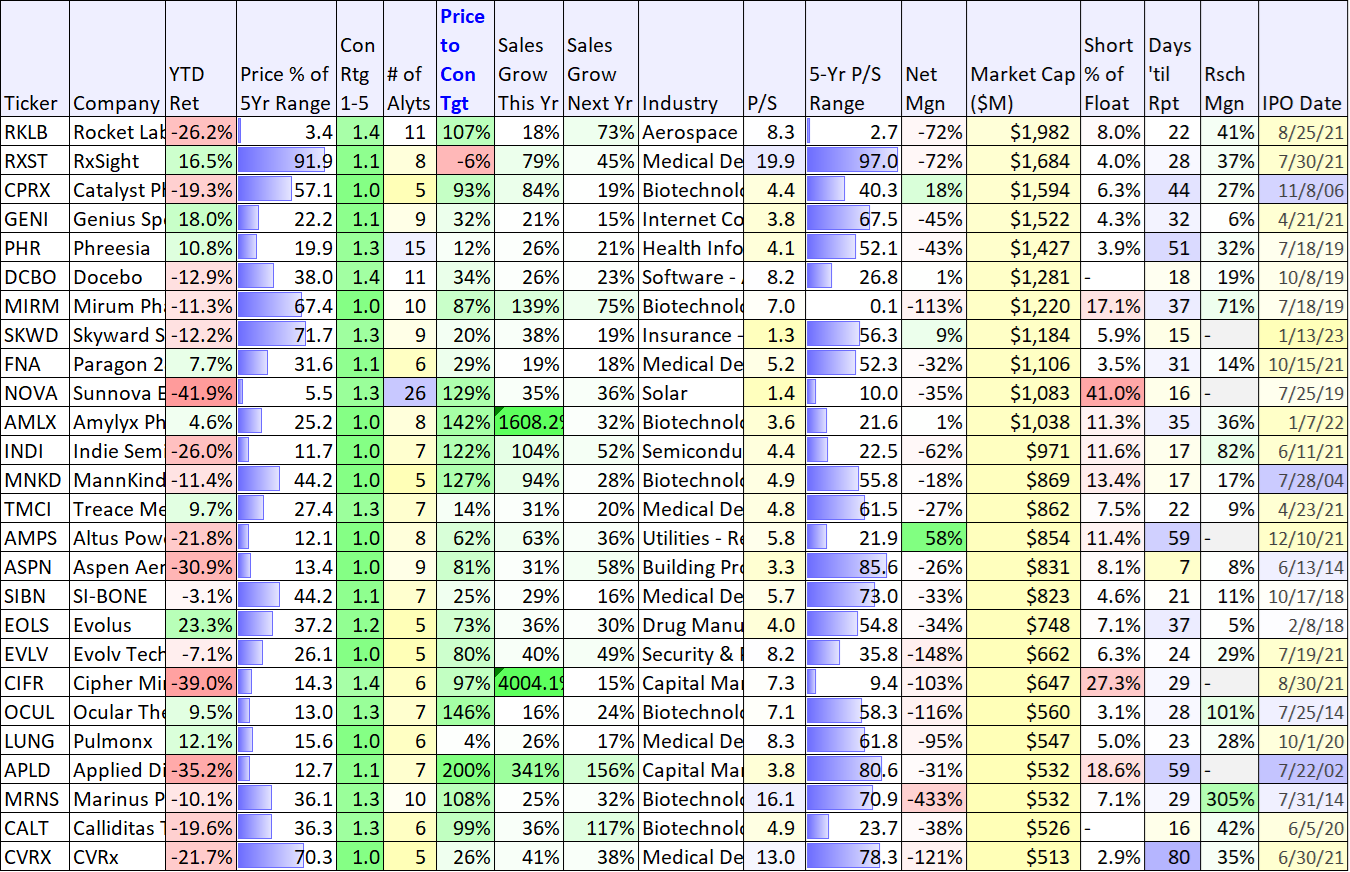Viewport: 1350px width, 872px height.
Task: Click short float 41.0% cell
Action: click(1112, 393)
